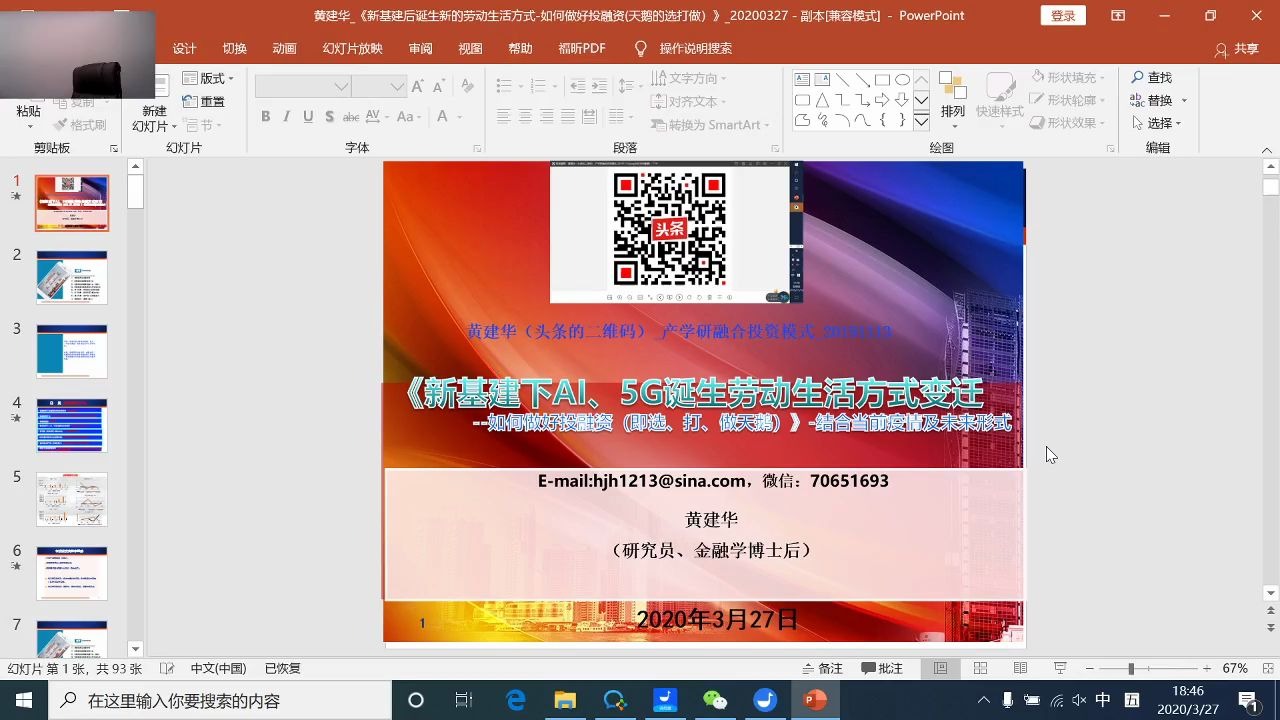
Task: Select the triangle shape in gallery
Action: [x=822, y=100]
